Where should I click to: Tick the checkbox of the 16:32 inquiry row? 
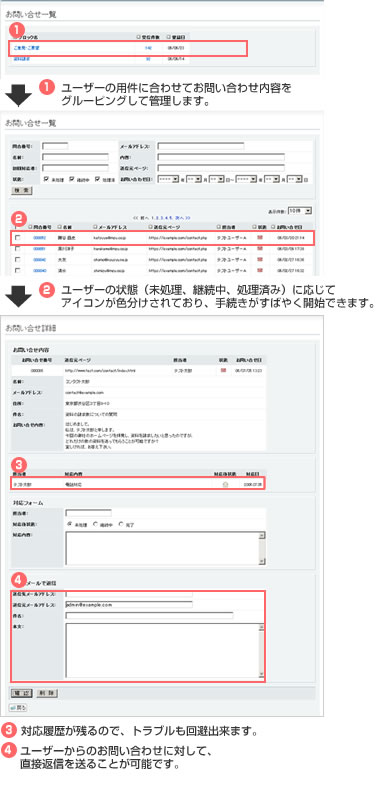click(x=18, y=271)
